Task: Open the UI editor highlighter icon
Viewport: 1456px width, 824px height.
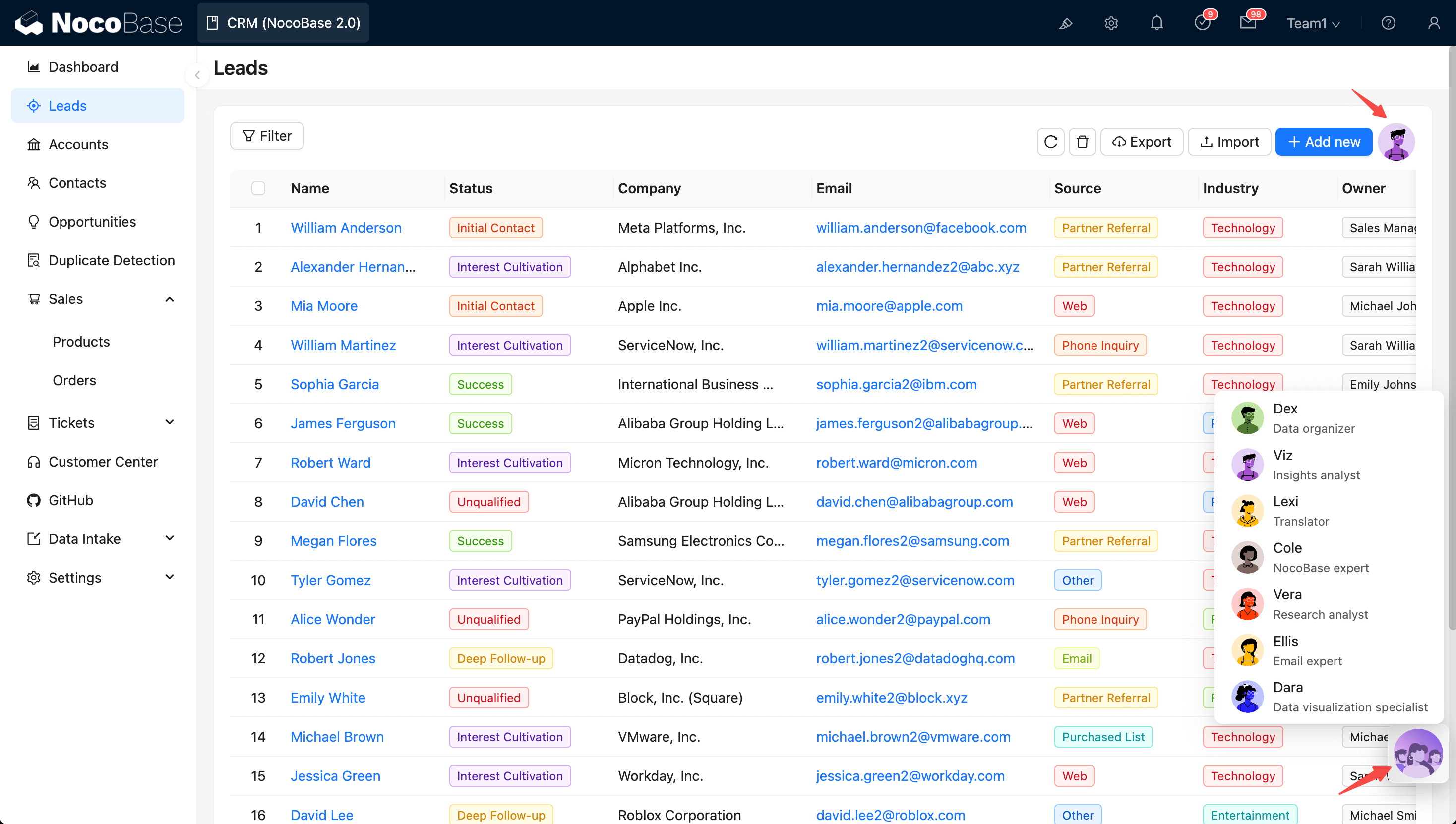Action: point(1065,23)
